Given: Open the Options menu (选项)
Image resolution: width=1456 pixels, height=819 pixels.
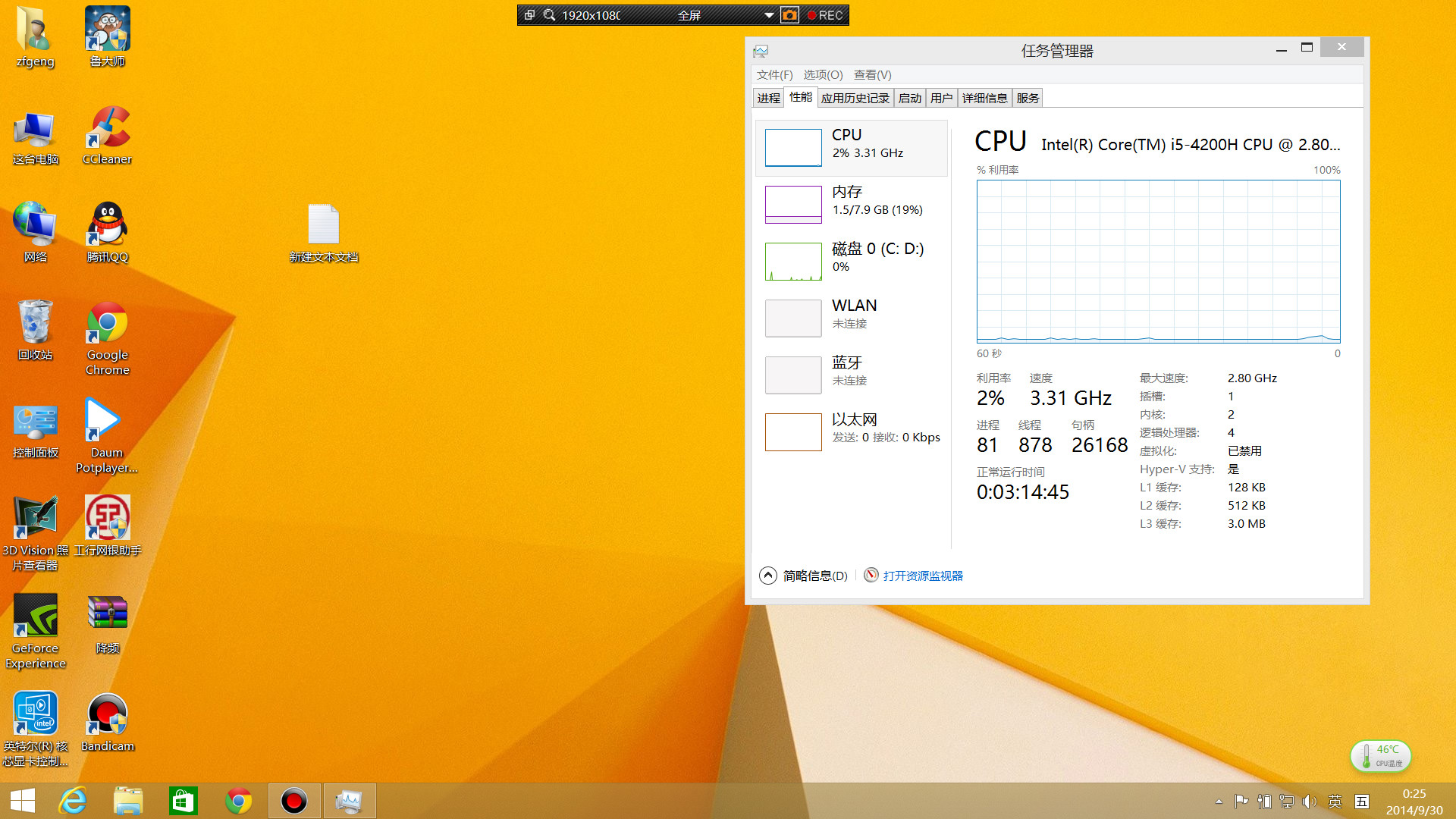Looking at the screenshot, I should (x=823, y=74).
